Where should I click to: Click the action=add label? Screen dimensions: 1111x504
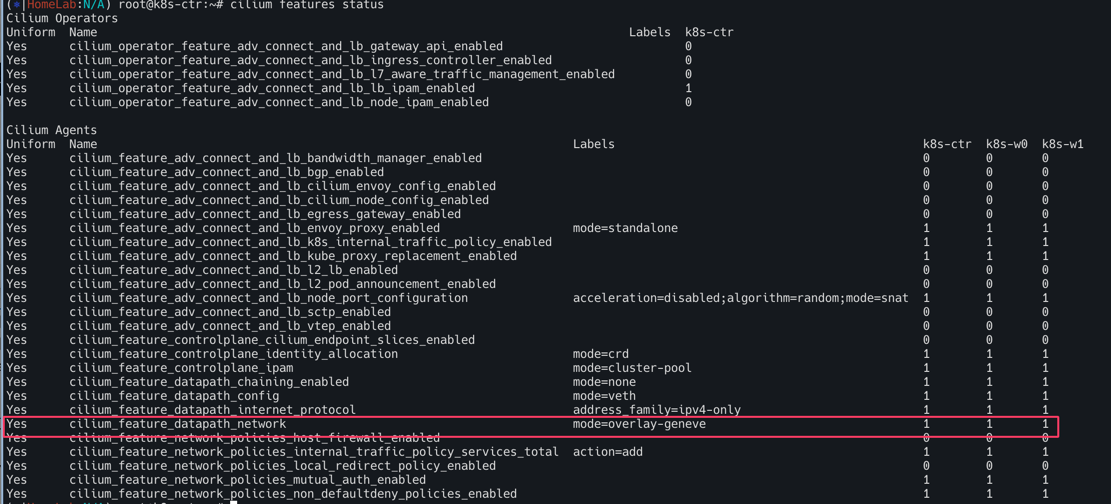tap(608, 452)
